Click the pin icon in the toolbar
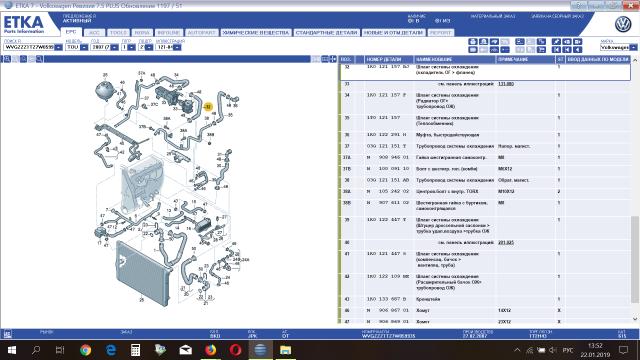The width and height of the screenshot is (640, 360). [556, 42]
